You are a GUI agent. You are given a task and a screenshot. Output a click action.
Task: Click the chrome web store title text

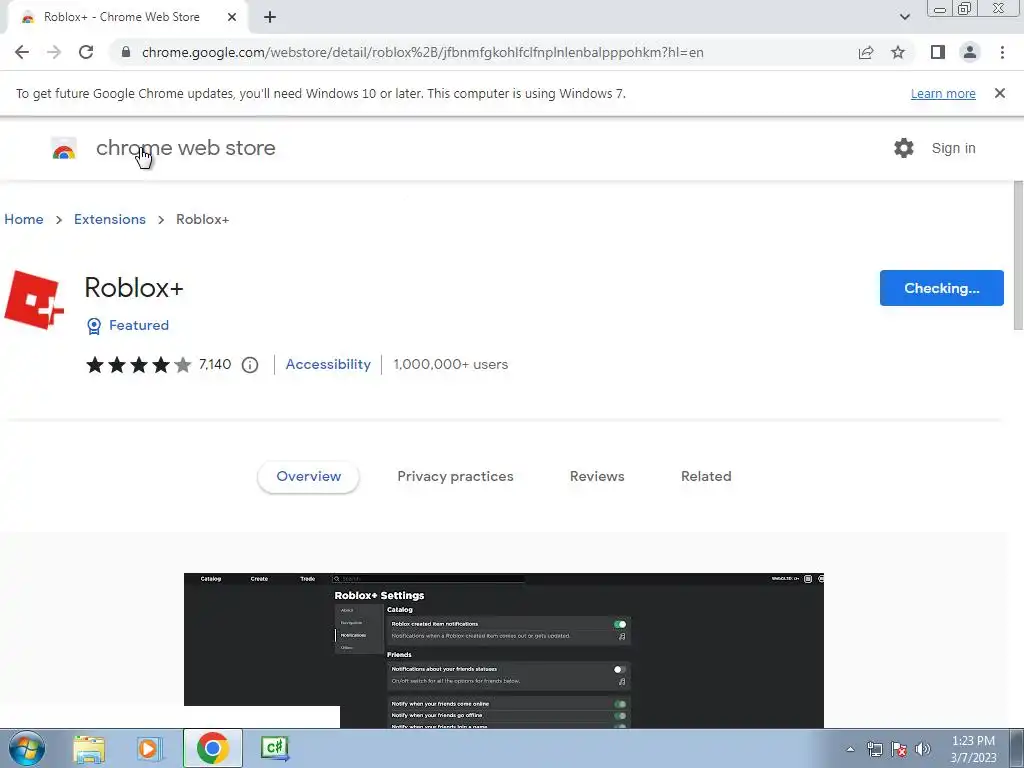185,148
